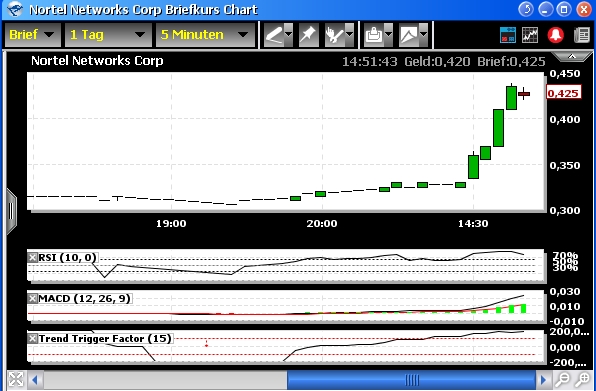Click the Trend Trigger Factor (15) label
Image resolution: width=596 pixels, height=391 pixels.
[x=105, y=339]
